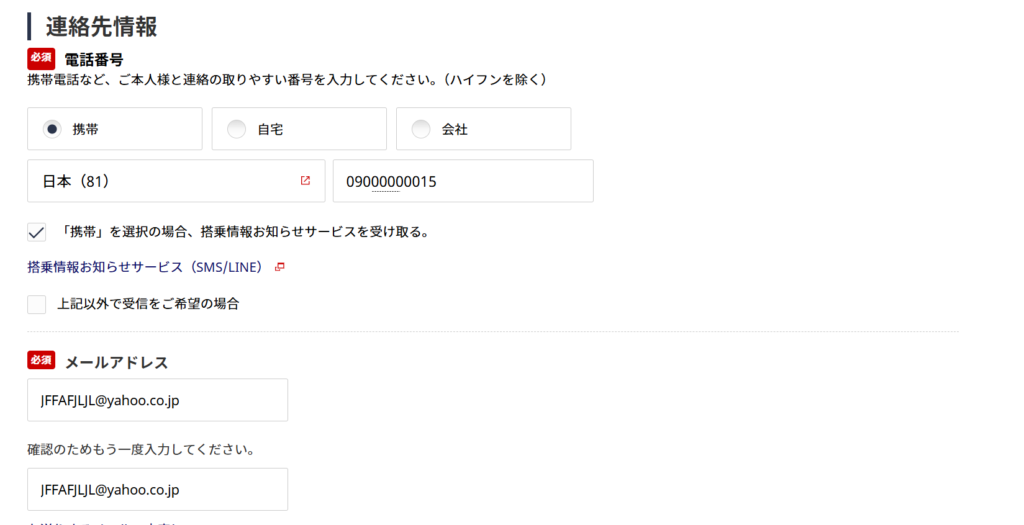Focus the first メールアドレス input field
This screenshot has width=1024, height=525.
click(157, 400)
